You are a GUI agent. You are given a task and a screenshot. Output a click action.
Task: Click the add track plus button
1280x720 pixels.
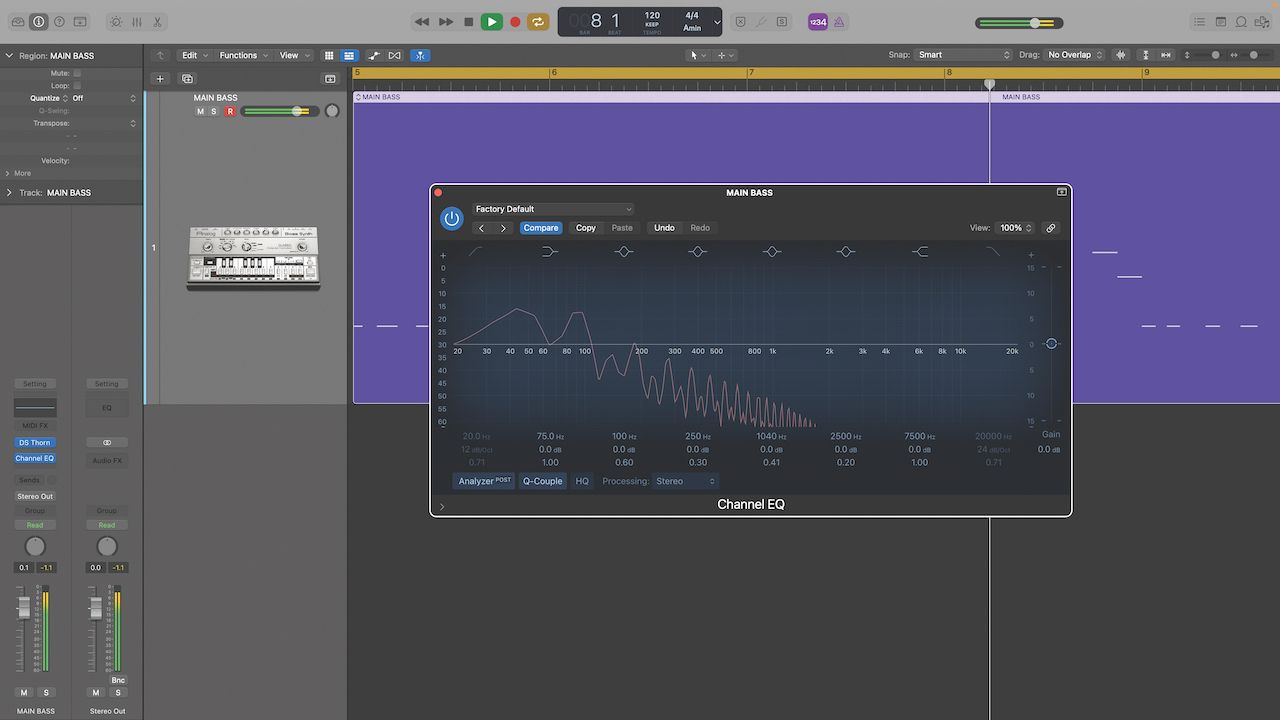[159, 79]
